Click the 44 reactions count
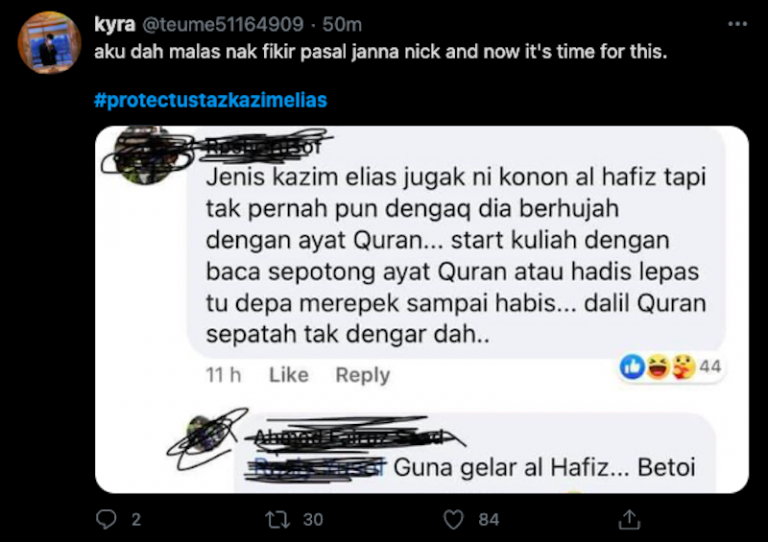The width and height of the screenshot is (768, 542). pyautogui.click(x=710, y=367)
